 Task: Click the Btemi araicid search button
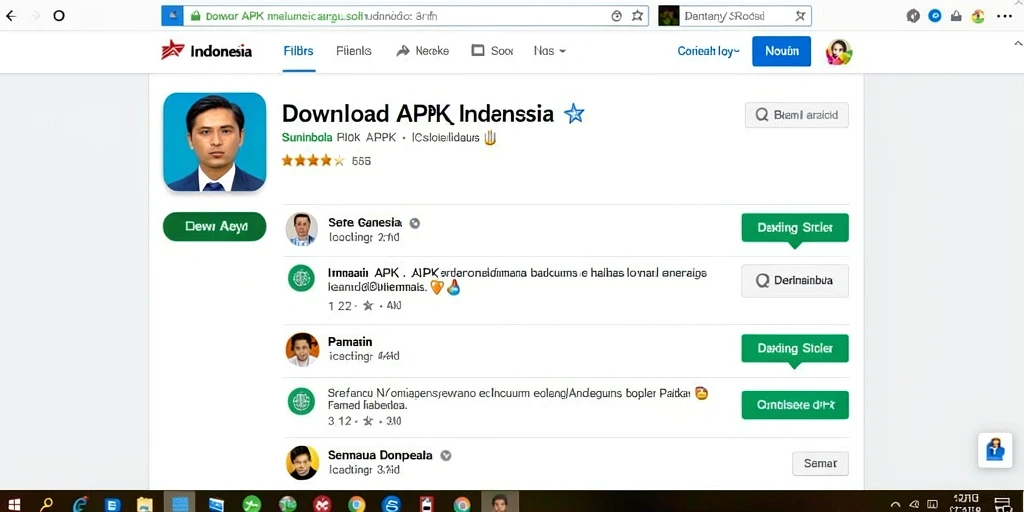click(797, 115)
